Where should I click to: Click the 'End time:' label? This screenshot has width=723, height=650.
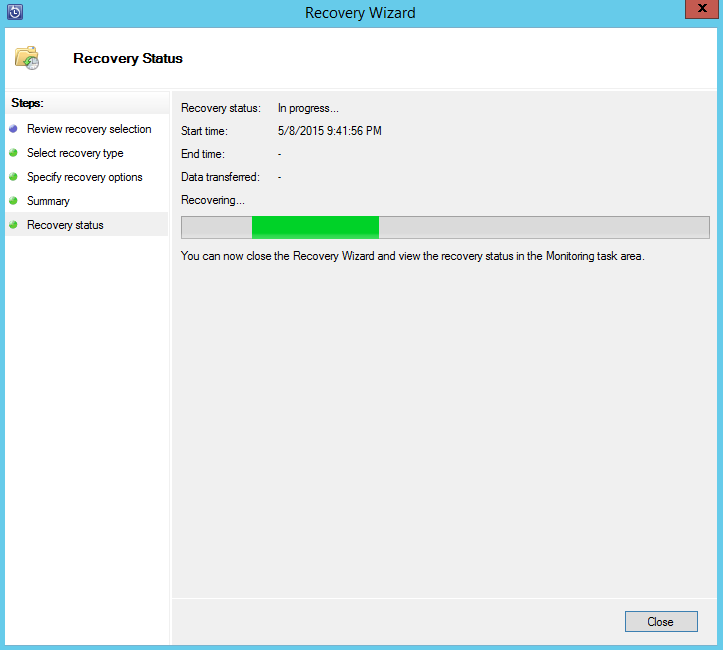click(x=203, y=154)
